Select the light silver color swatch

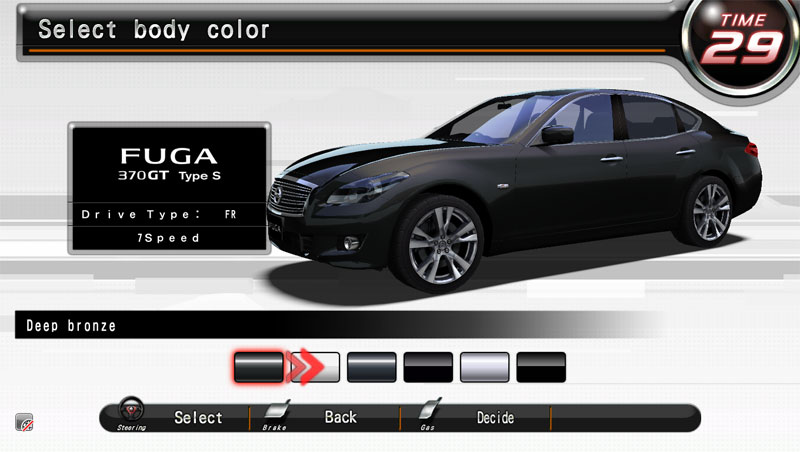(485, 367)
